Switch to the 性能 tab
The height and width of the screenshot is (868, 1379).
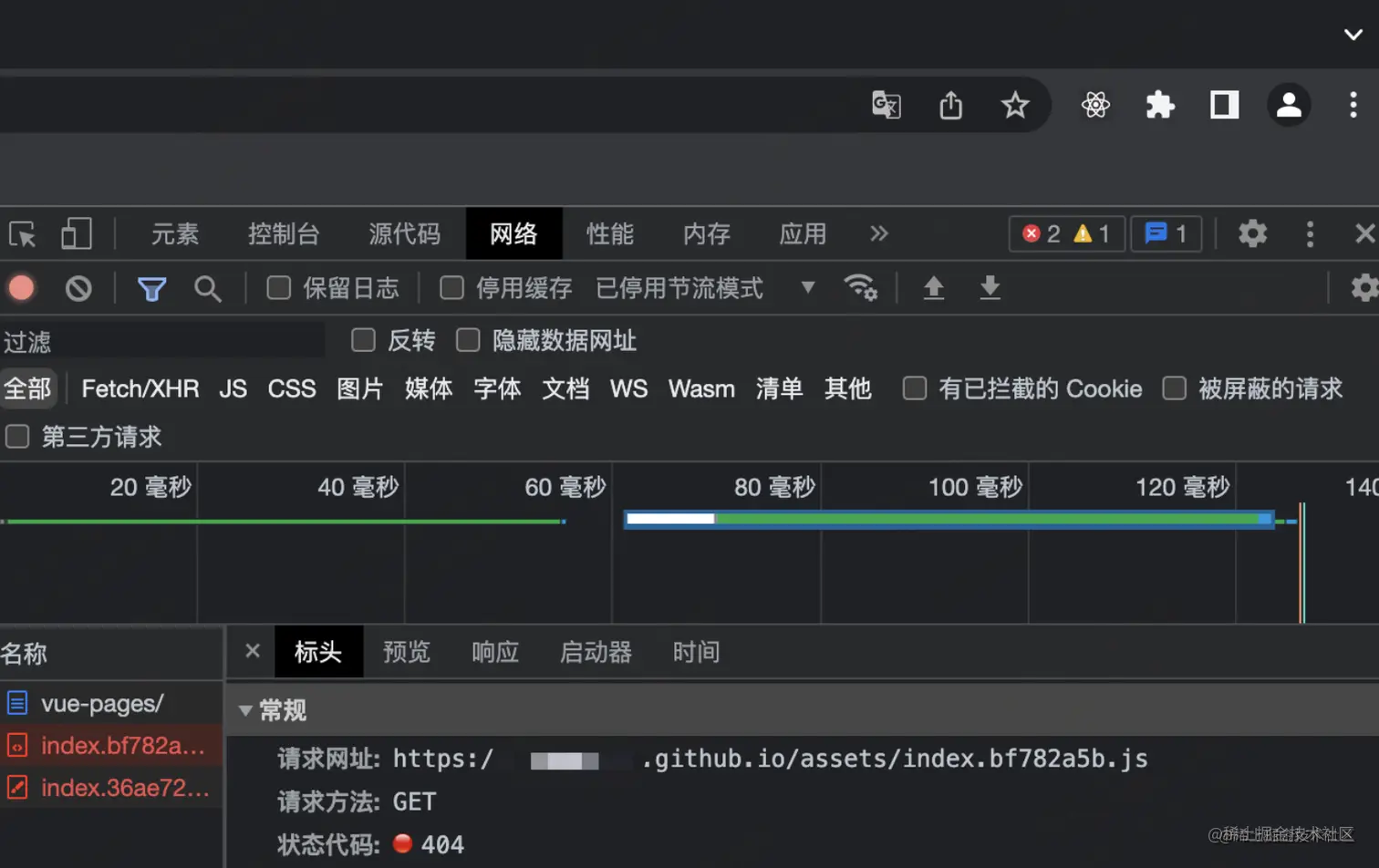point(610,234)
